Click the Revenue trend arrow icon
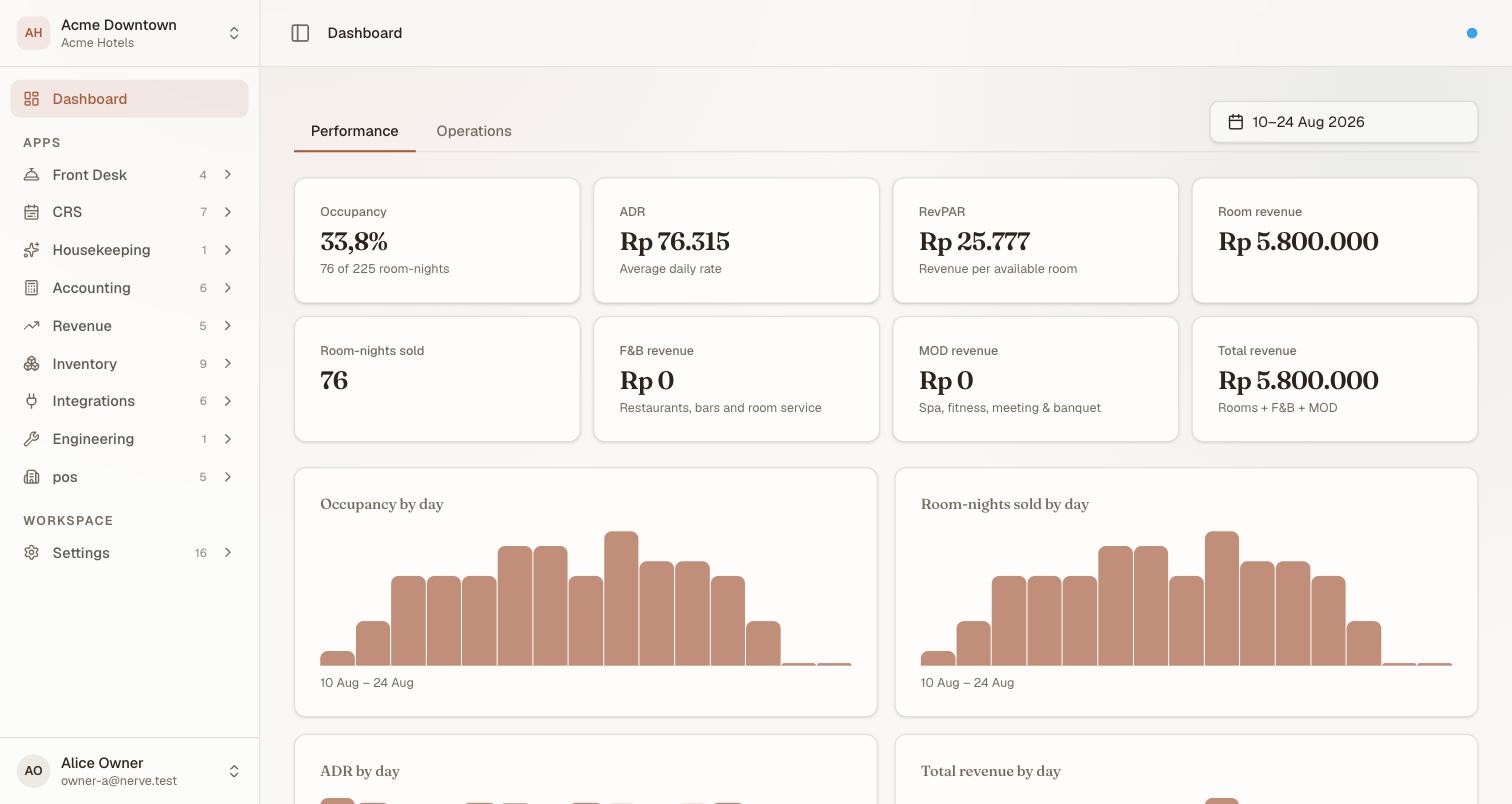Viewport: 1512px width, 804px height. click(32, 326)
